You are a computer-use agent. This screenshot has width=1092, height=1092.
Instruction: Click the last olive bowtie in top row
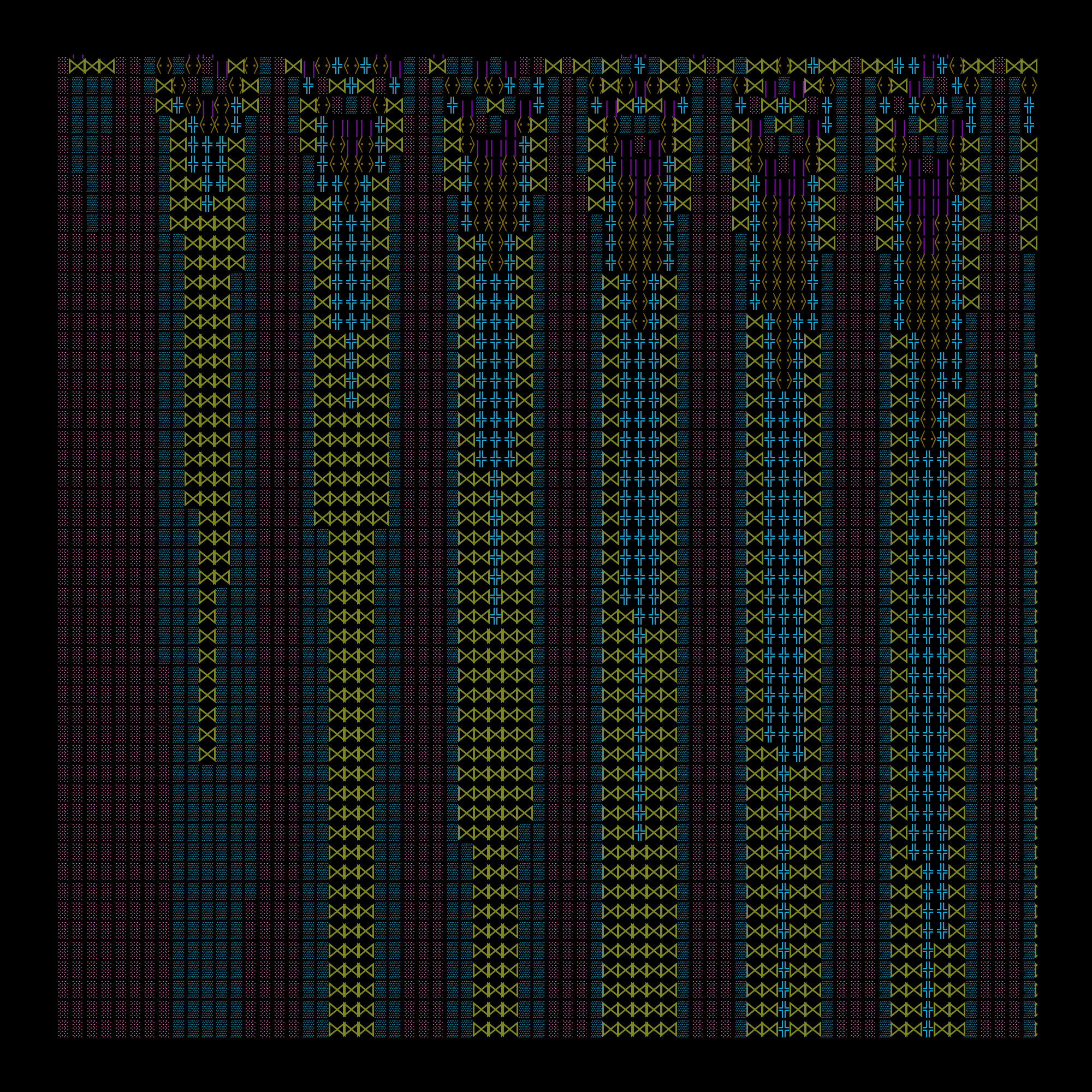(1029, 66)
